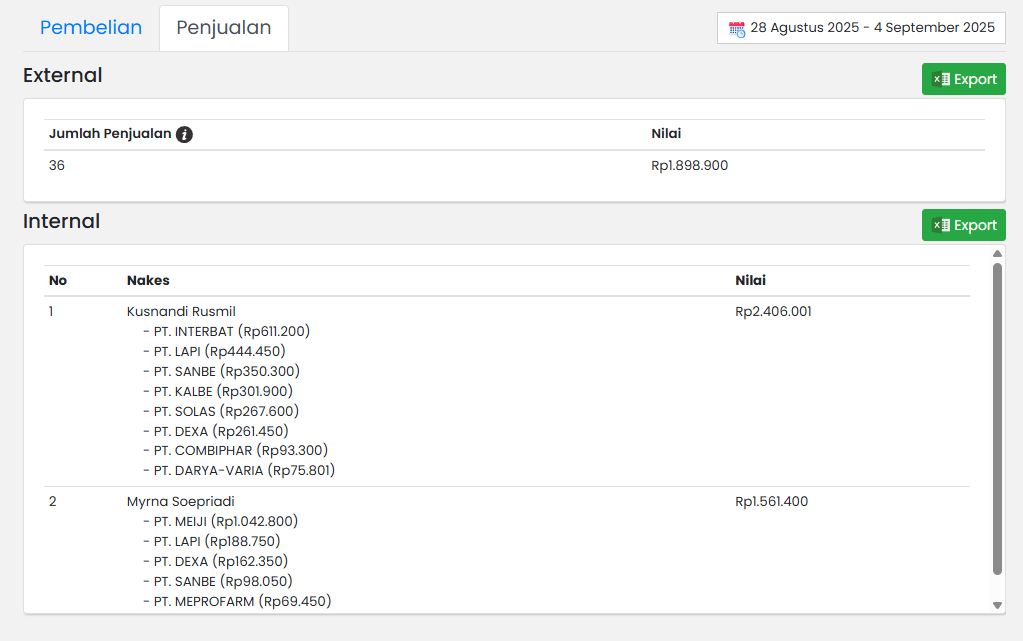Switch to the Pembelian tab
This screenshot has height=641, width=1023.
91,28
